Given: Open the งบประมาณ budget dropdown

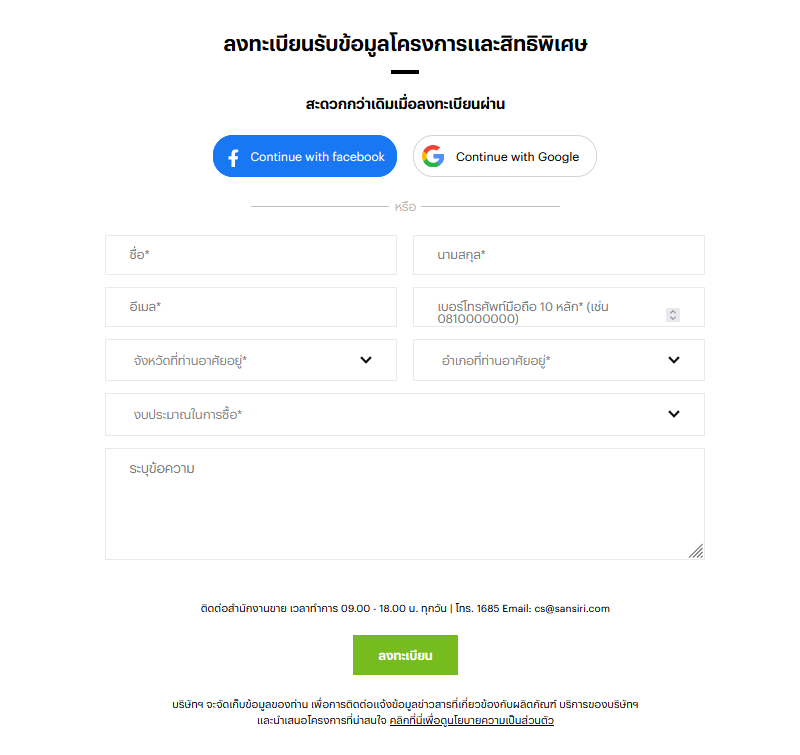Looking at the screenshot, I should click(405, 415).
